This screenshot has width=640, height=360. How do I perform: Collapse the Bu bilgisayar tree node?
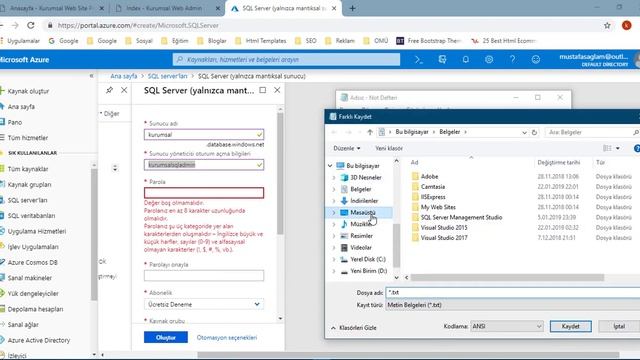click(330, 166)
